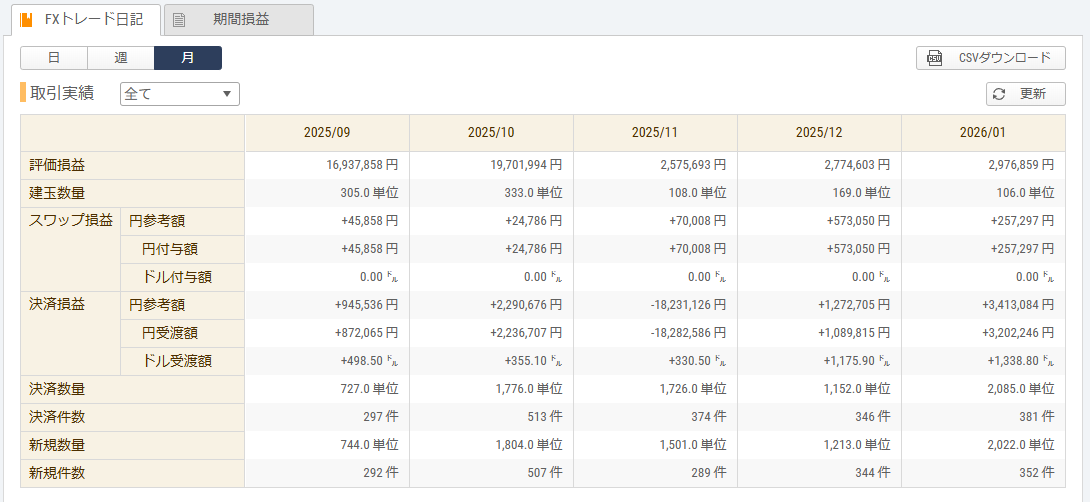
Task: Select the 月 monthly view toggle
Action: pos(188,58)
